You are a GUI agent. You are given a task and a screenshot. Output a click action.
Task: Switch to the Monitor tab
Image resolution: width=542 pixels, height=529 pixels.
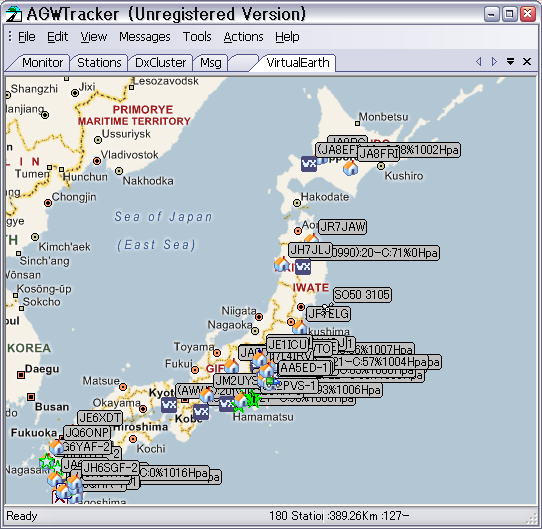(x=41, y=63)
